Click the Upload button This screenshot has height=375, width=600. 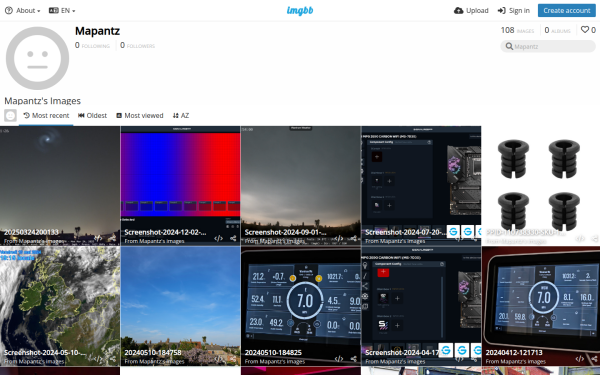click(x=471, y=11)
